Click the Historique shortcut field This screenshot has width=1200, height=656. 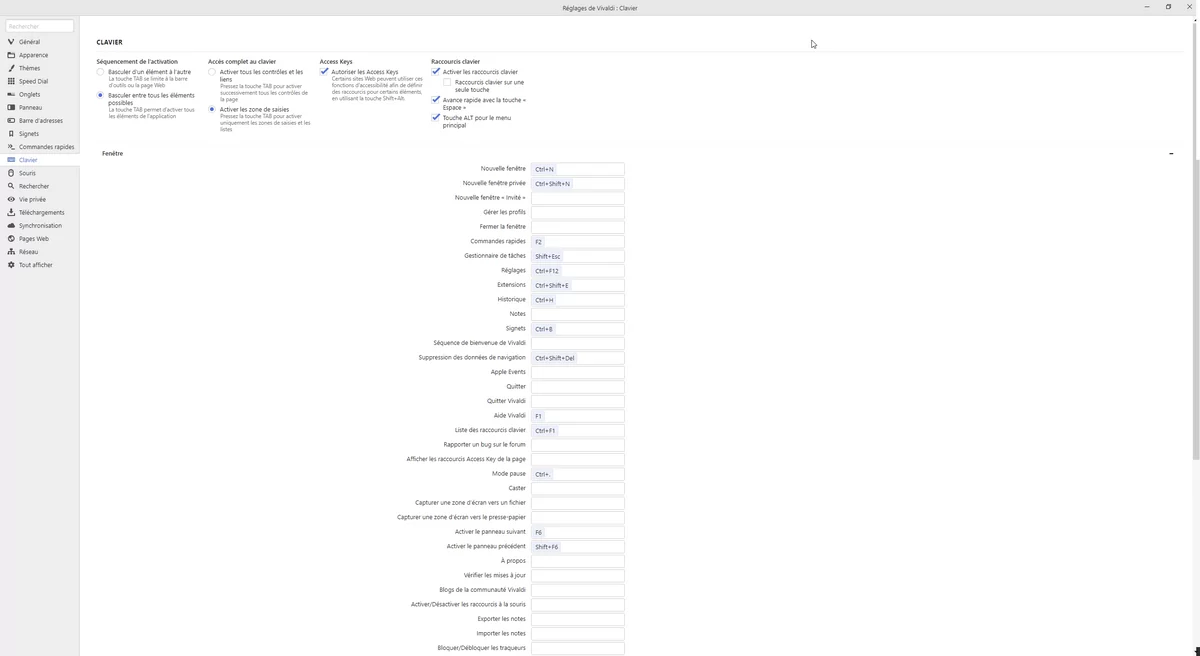(578, 300)
